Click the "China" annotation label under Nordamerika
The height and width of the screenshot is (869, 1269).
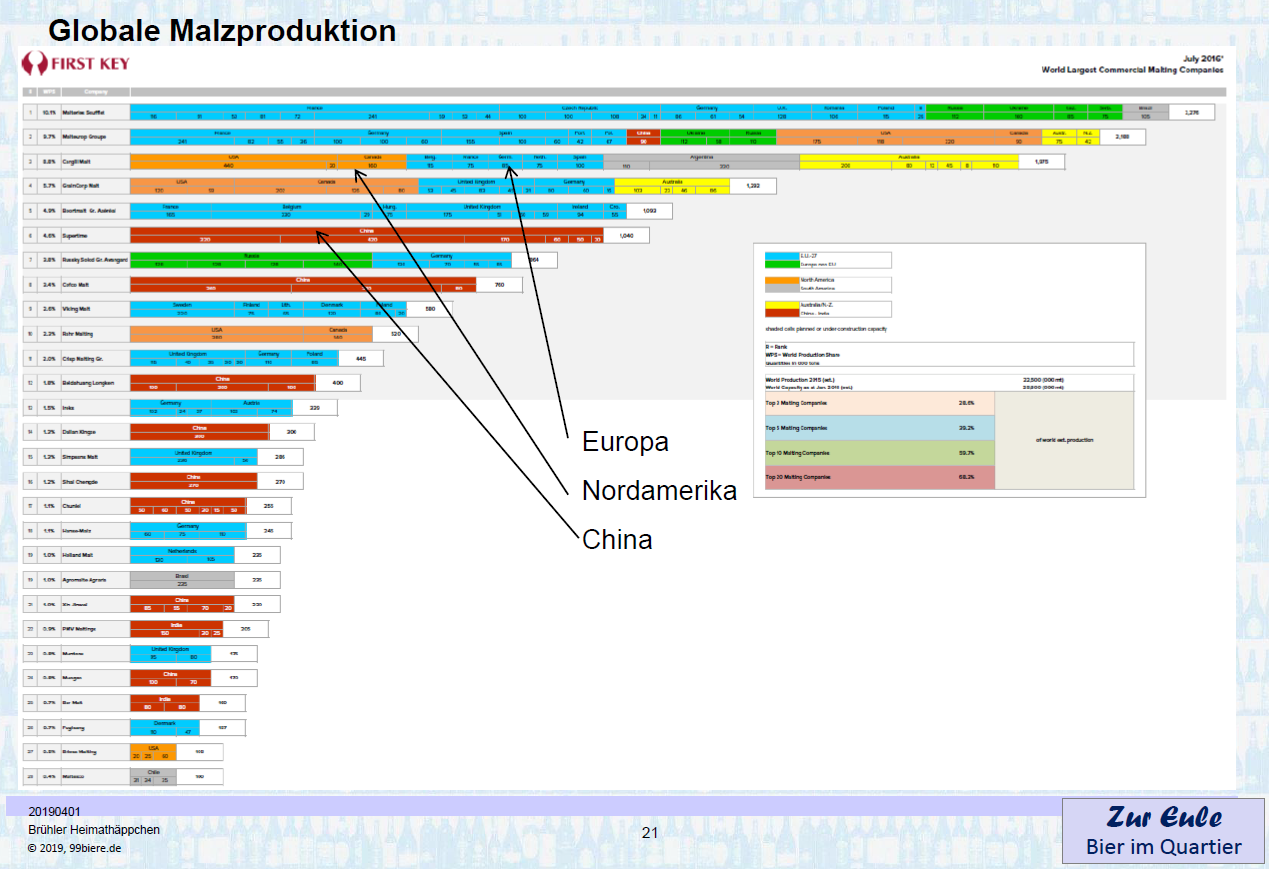pyautogui.click(x=617, y=539)
